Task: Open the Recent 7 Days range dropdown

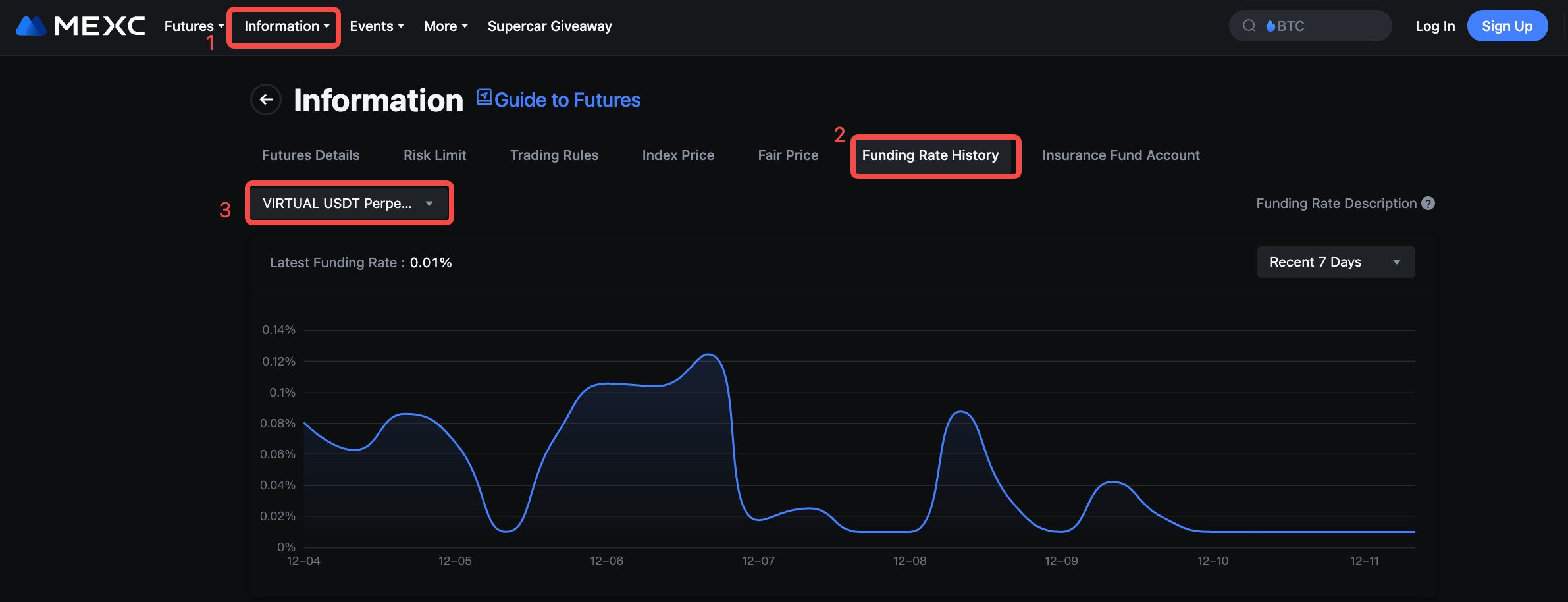Action: click(x=1335, y=262)
